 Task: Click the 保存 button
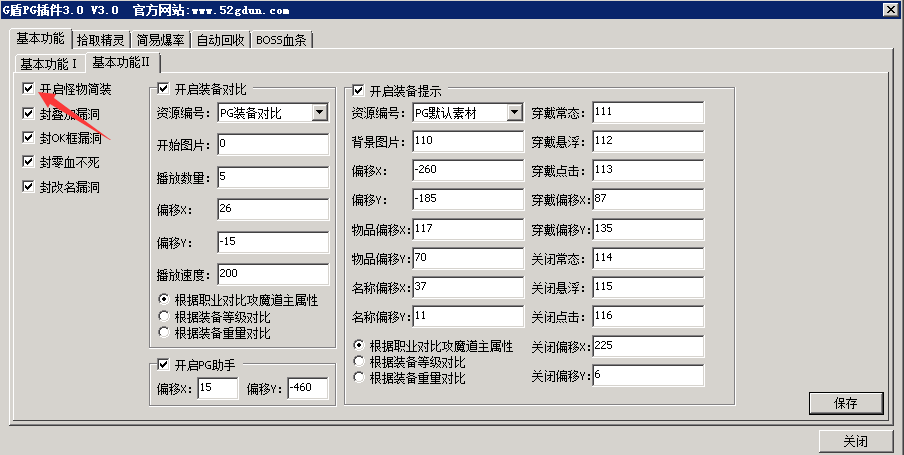coord(846,403)
